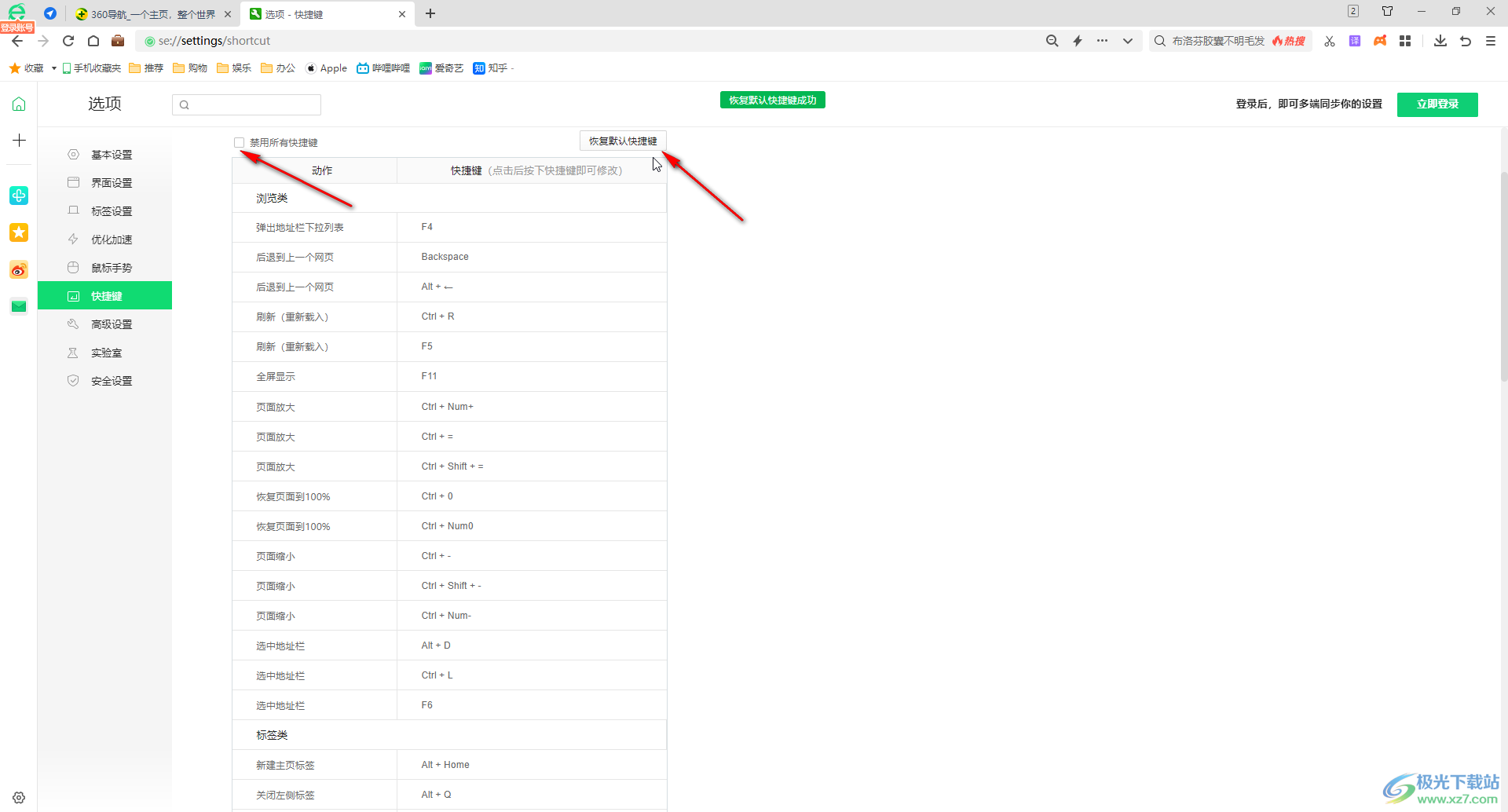Open the 爱奇艺 bookmark
This screenshot has width=1508, height=812.
point(441,68)
